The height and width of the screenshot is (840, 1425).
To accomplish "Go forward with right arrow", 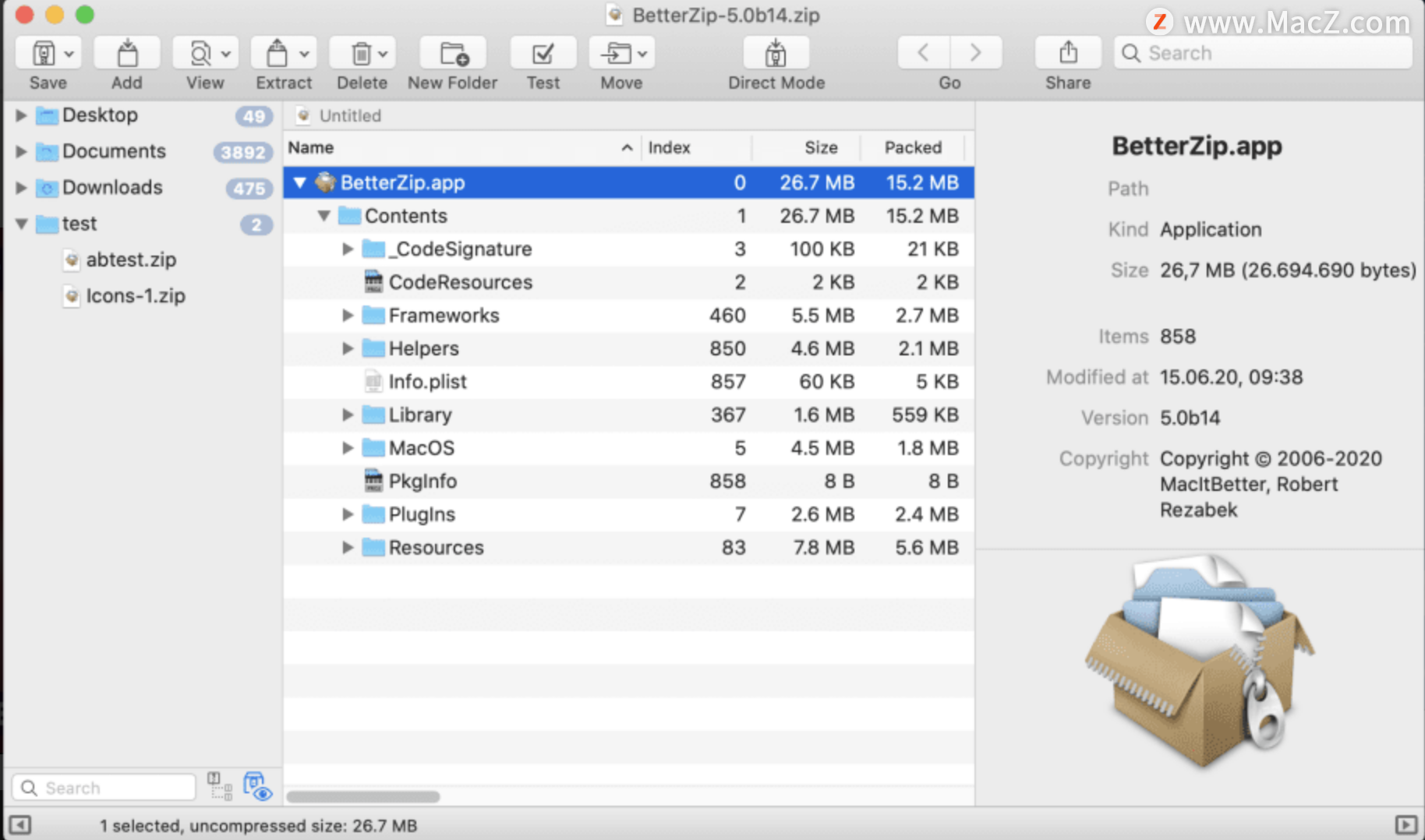I will [976, 53].
